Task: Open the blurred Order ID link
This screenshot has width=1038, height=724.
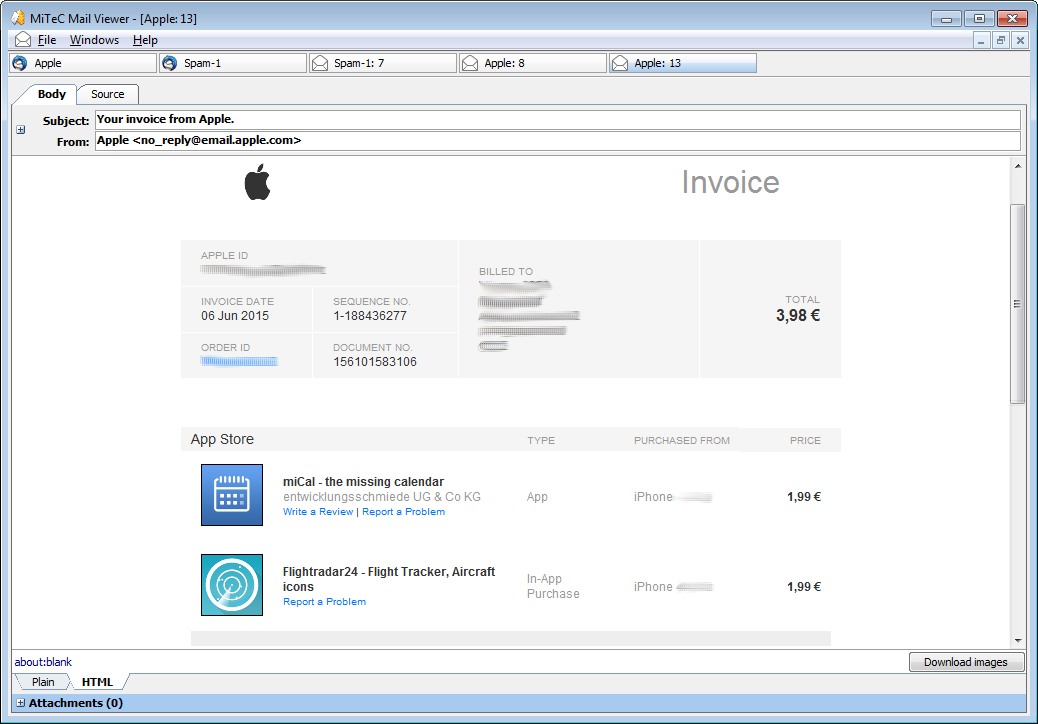Action: 239,361
